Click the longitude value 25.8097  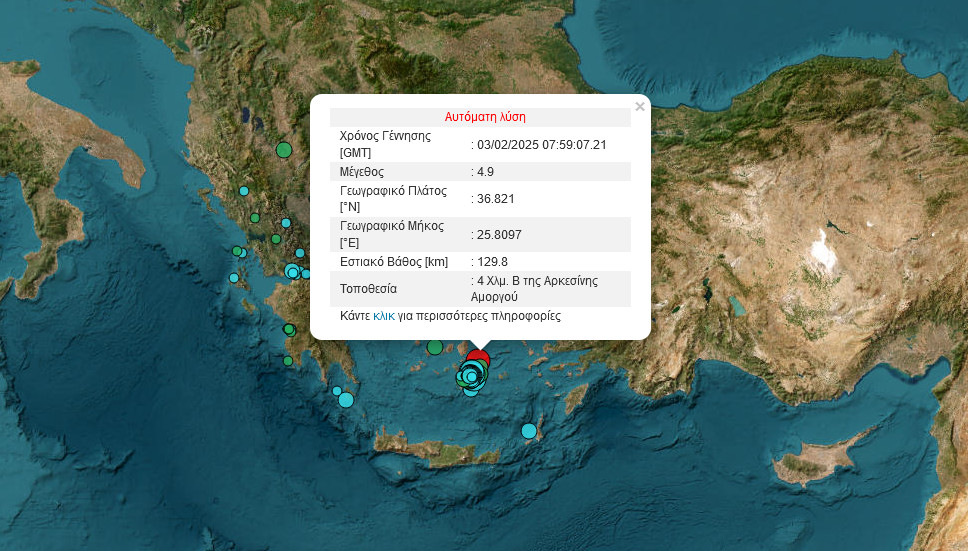(499, 235)
